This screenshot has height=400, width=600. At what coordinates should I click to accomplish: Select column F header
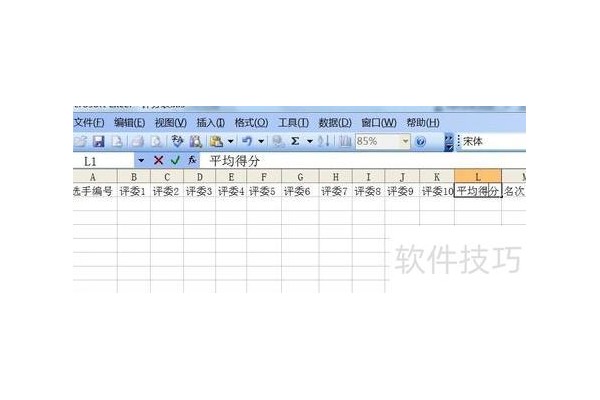(x=264, y=177)
